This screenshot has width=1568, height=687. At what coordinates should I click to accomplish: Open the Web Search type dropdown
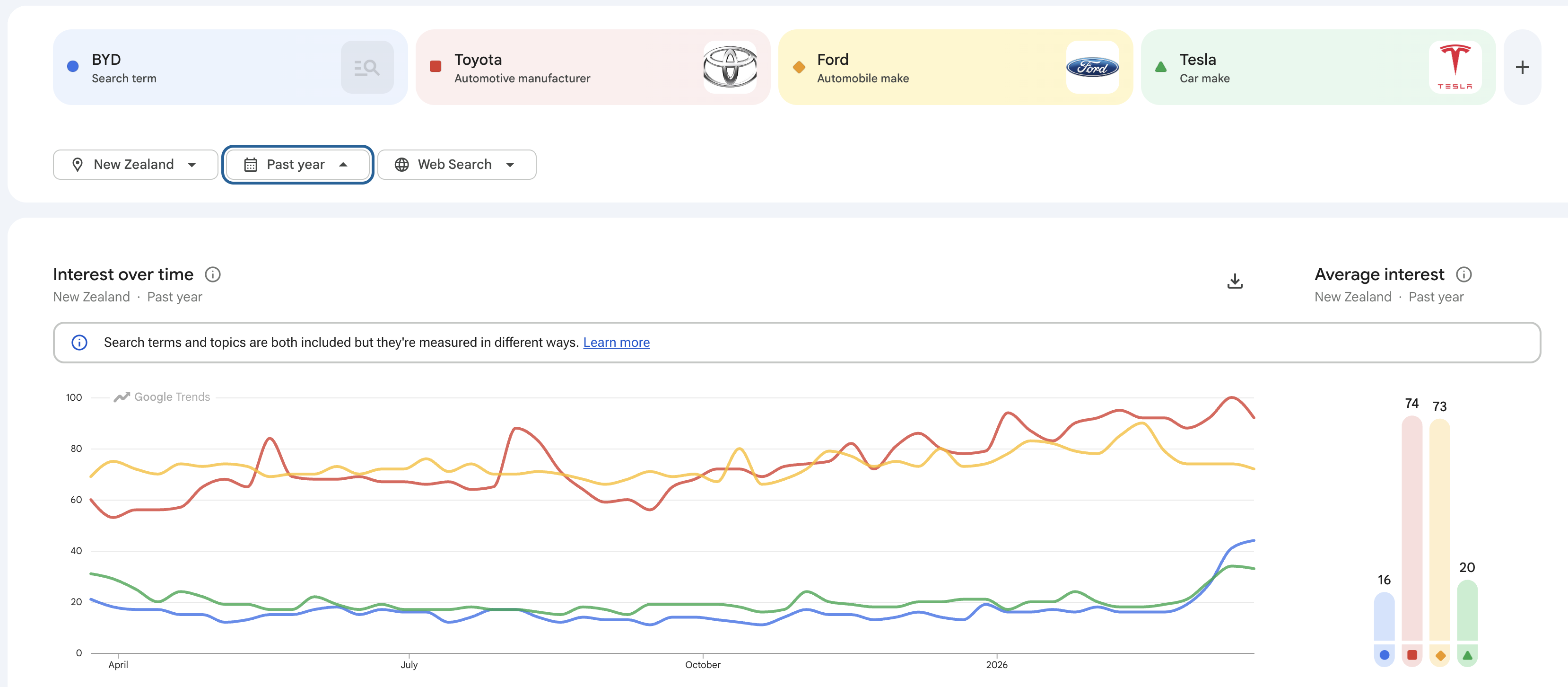[x=456, y=165]
